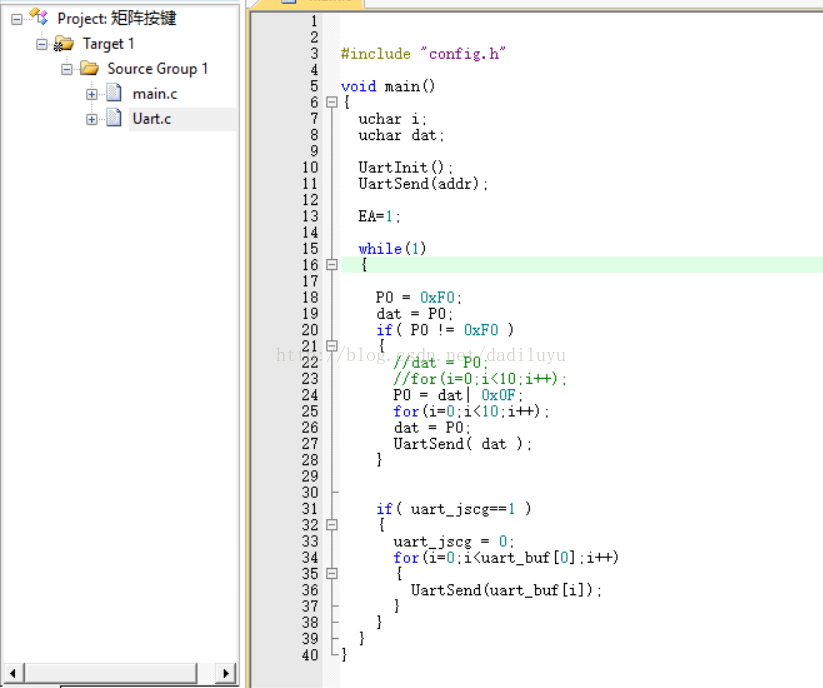823x688 pixels.
Task: Collapse the Project root tree node
Action: (17, 19)
